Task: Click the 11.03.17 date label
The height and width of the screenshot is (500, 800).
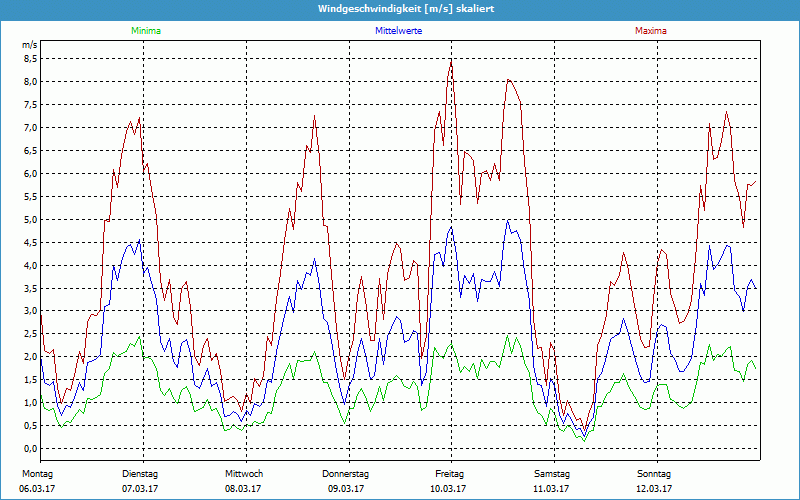Action: point(551,489)
